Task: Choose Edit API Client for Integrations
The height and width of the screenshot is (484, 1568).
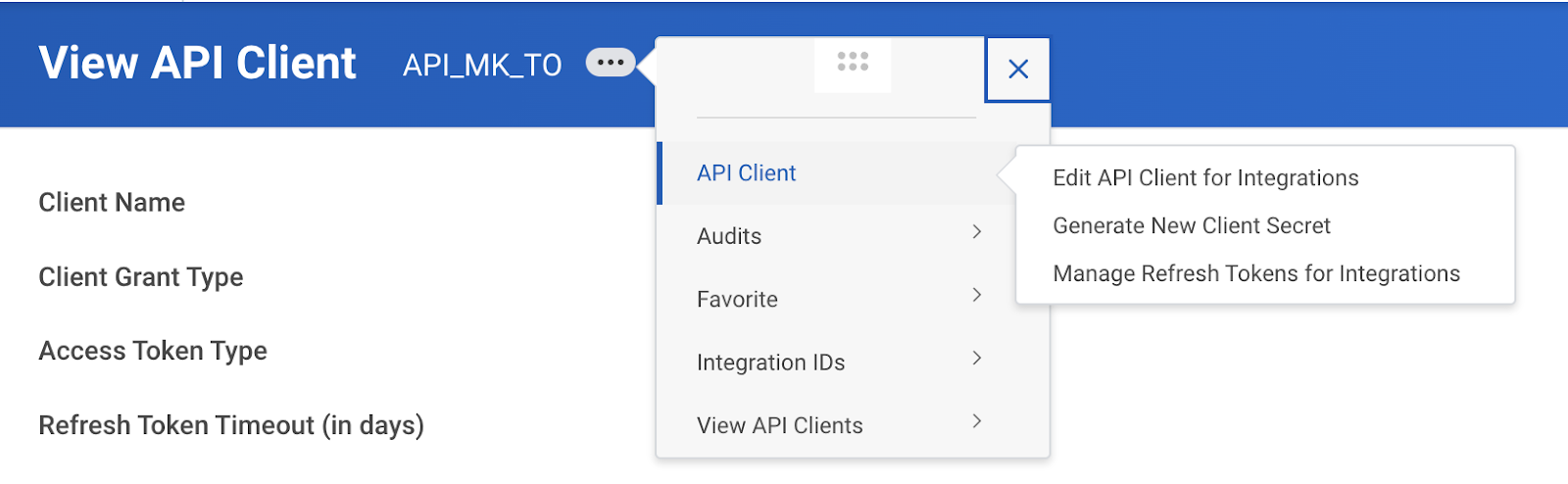Action: [1205, 178]
